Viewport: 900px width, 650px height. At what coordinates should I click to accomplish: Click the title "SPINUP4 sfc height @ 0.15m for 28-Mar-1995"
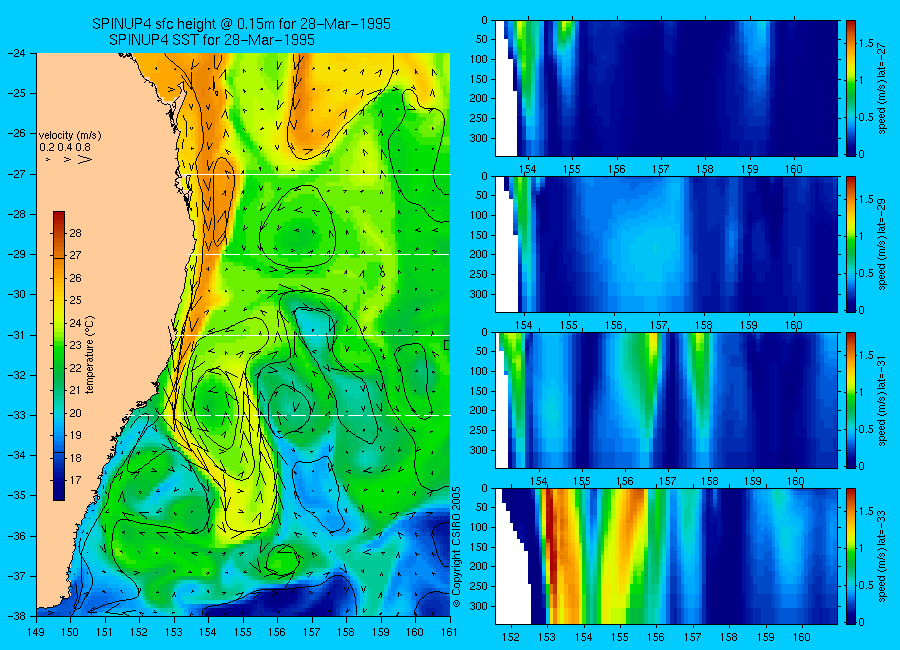(x=241, y=24)
